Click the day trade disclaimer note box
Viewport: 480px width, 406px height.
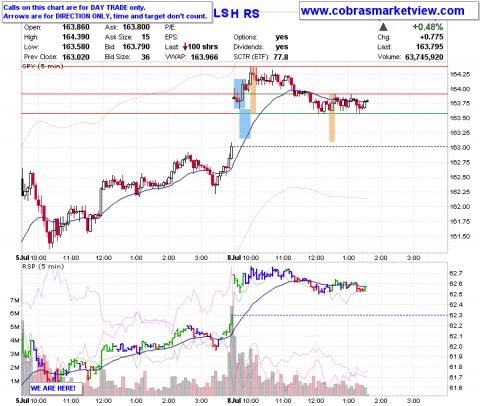[107, 12]
